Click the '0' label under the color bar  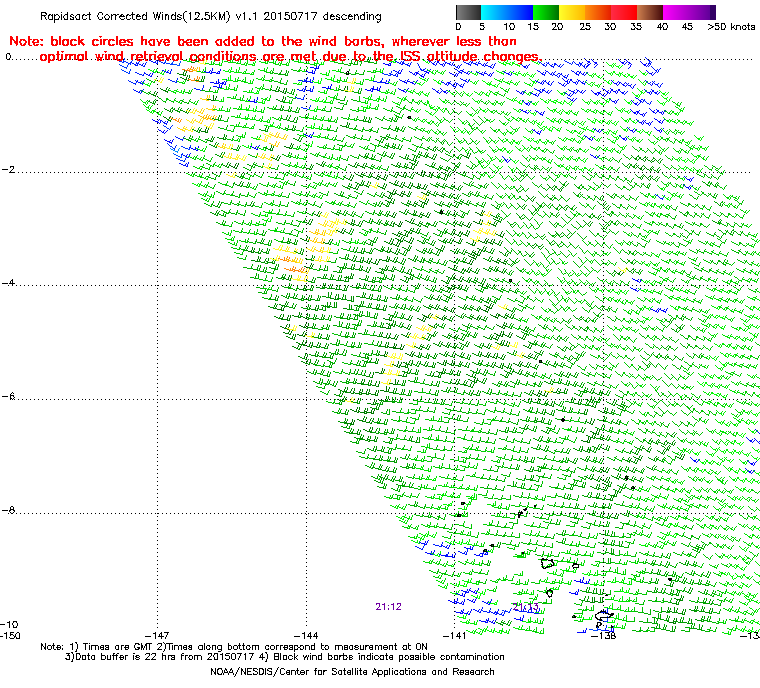tap(459, 27)
